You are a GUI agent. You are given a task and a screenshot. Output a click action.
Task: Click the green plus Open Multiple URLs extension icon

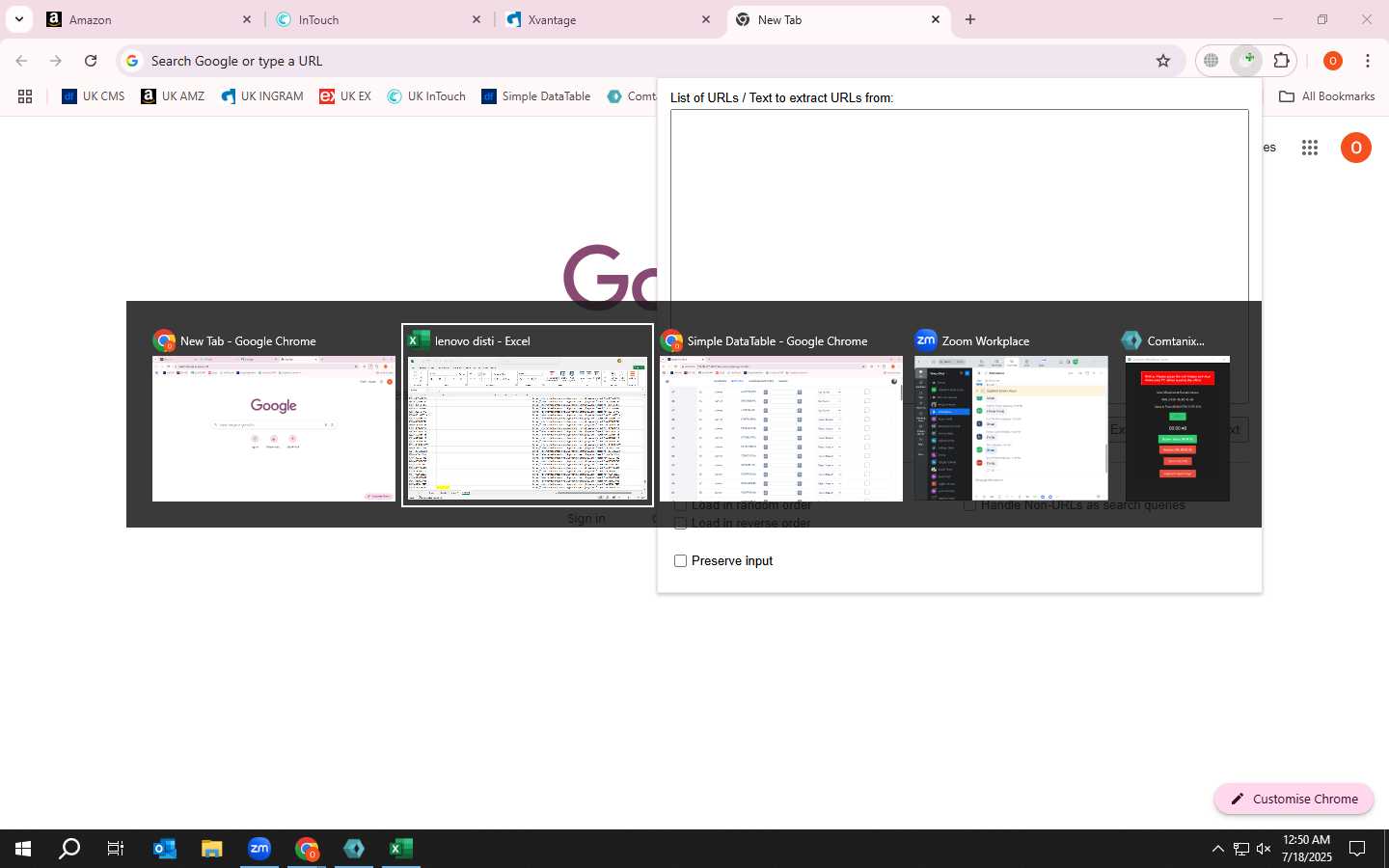(1247, 61)
